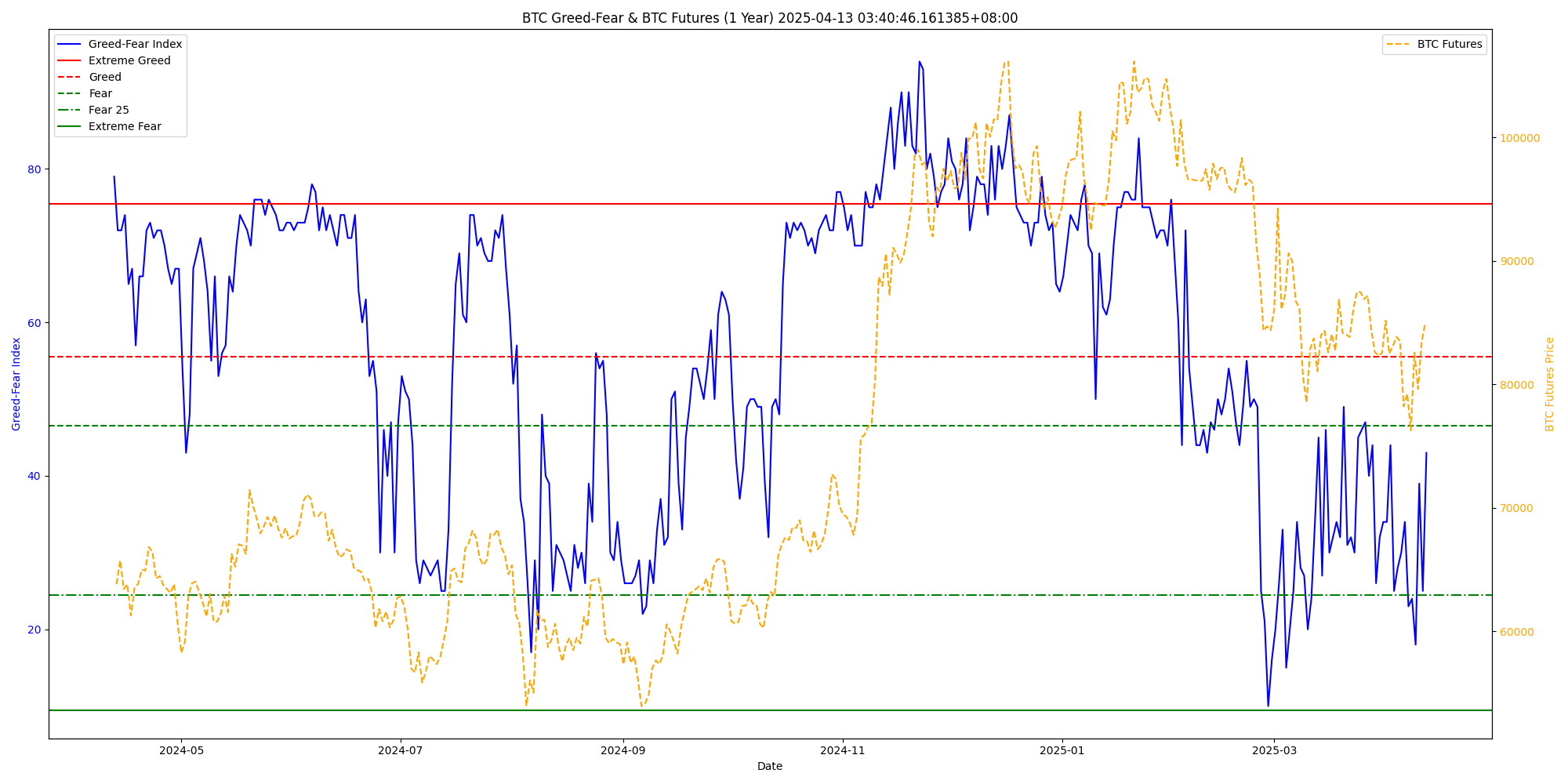Select the 2024-09 date tick label
1568x784 pixels.
pos(623,750)
